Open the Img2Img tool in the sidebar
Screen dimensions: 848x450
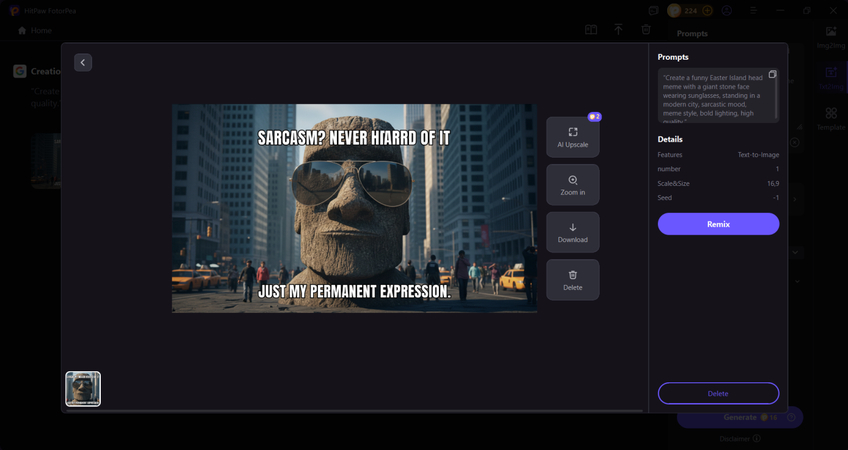[x=831, y=37]
